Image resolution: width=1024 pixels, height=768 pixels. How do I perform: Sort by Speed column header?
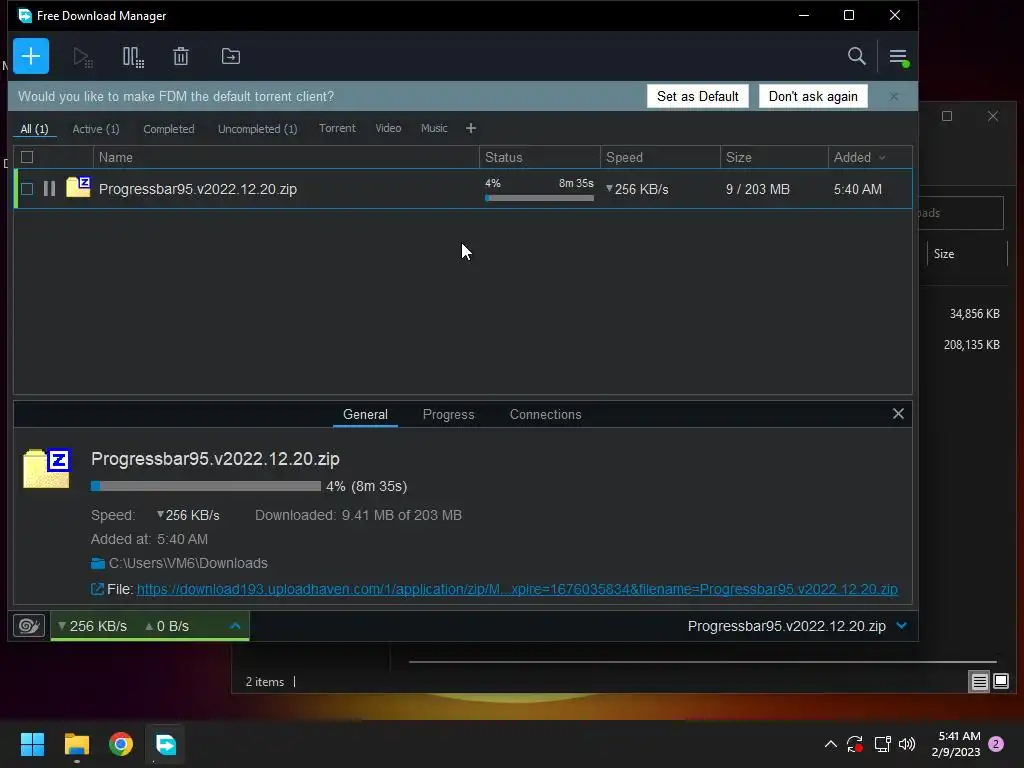click(660, 157)
